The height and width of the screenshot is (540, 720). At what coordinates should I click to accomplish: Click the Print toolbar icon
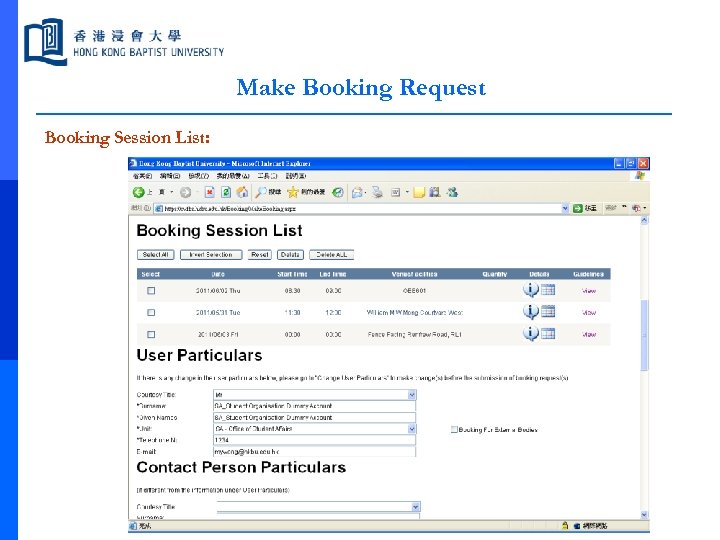(377, 192)
